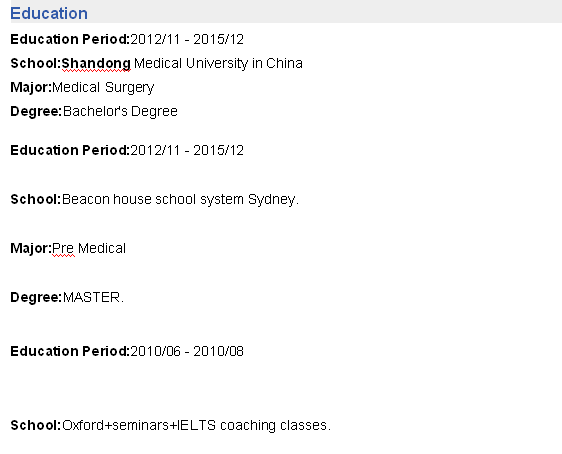Click the School label before Beacon house
Image resolution: width=562 pixels, height=454 pixels.
click(x=36, y=199)
